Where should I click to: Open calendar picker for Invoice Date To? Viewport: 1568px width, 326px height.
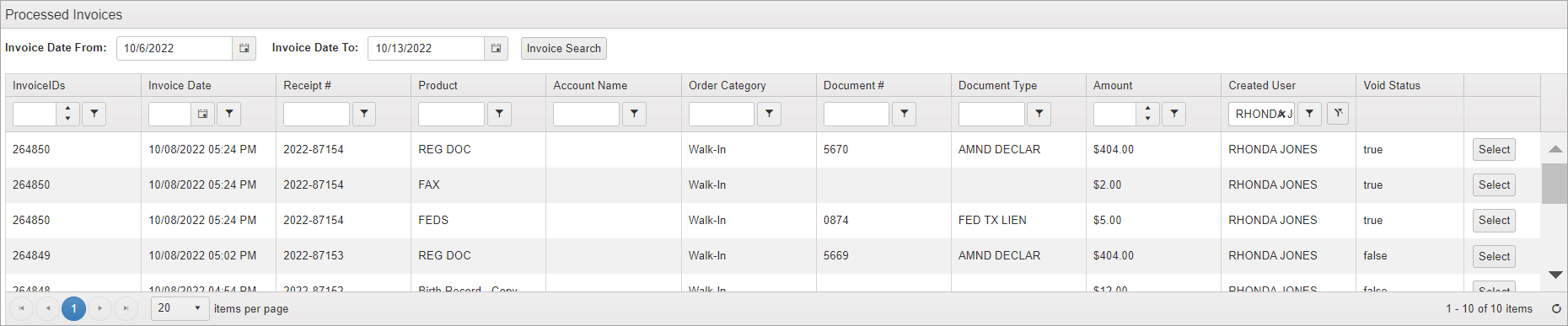[496, 48]
